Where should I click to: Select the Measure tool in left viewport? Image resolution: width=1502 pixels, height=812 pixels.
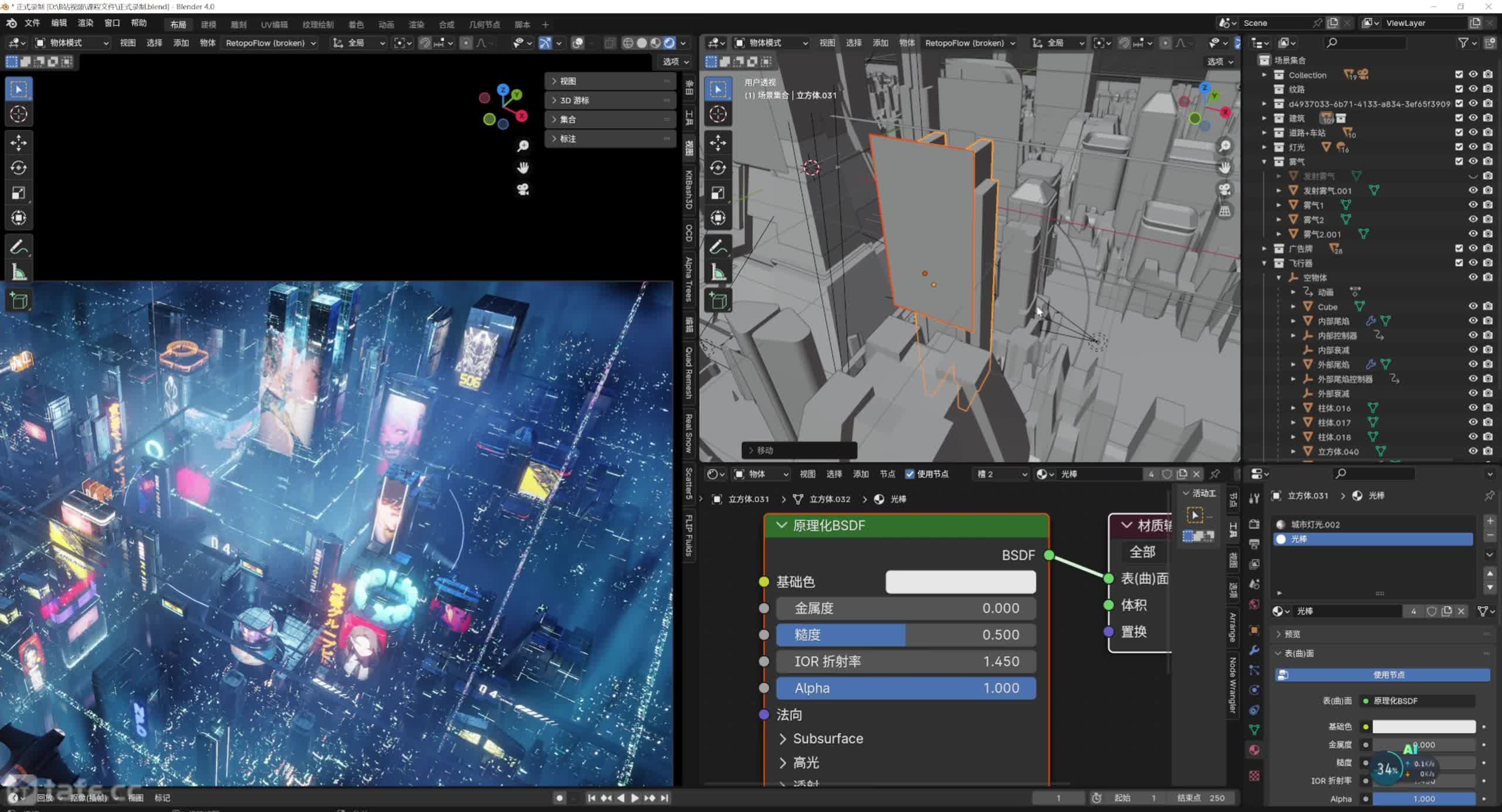click(19, 272)
